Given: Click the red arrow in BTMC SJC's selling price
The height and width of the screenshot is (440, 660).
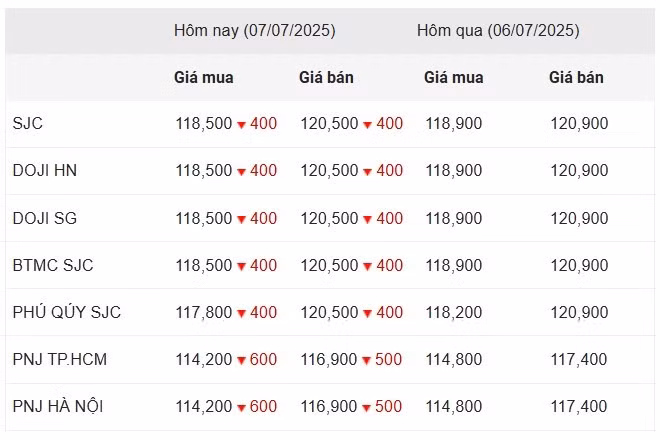Looking at the screenshot, I should point(367,266).
